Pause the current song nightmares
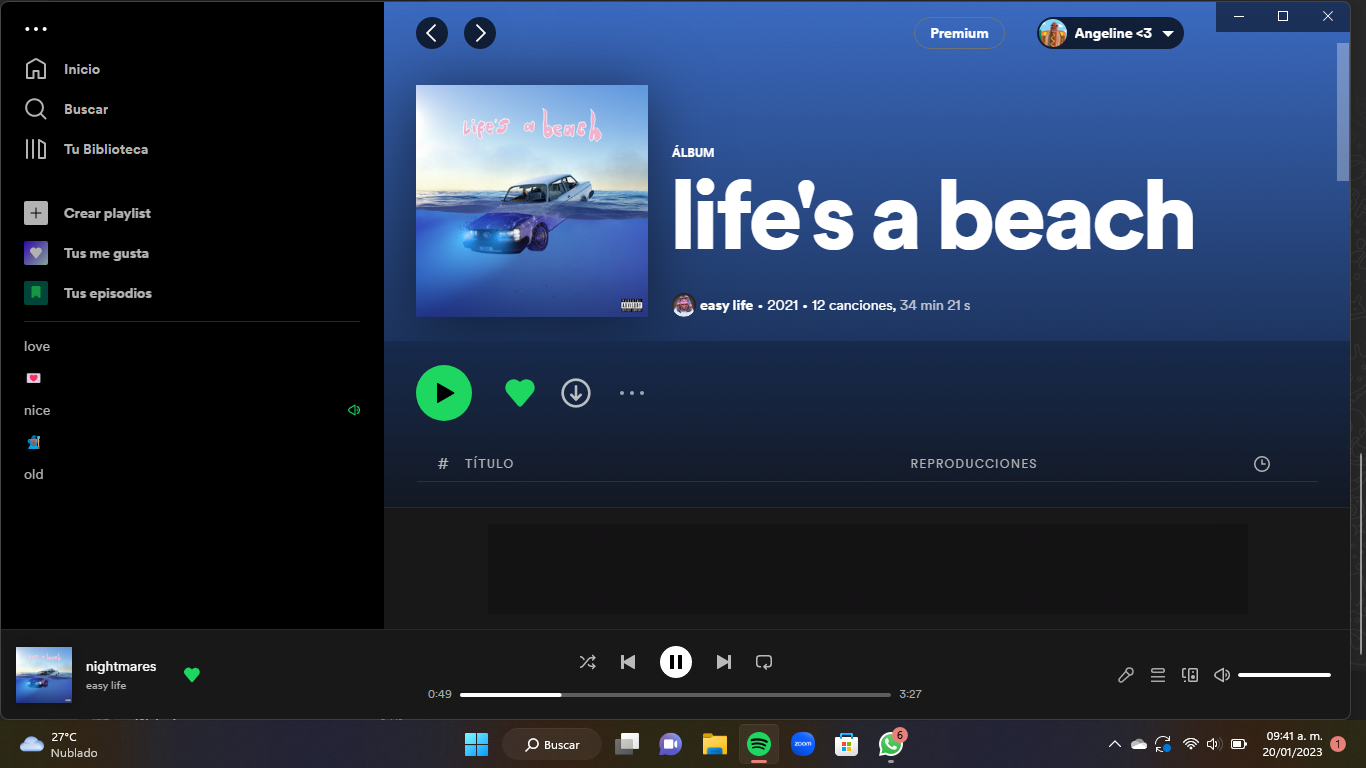 click(676, 662)
